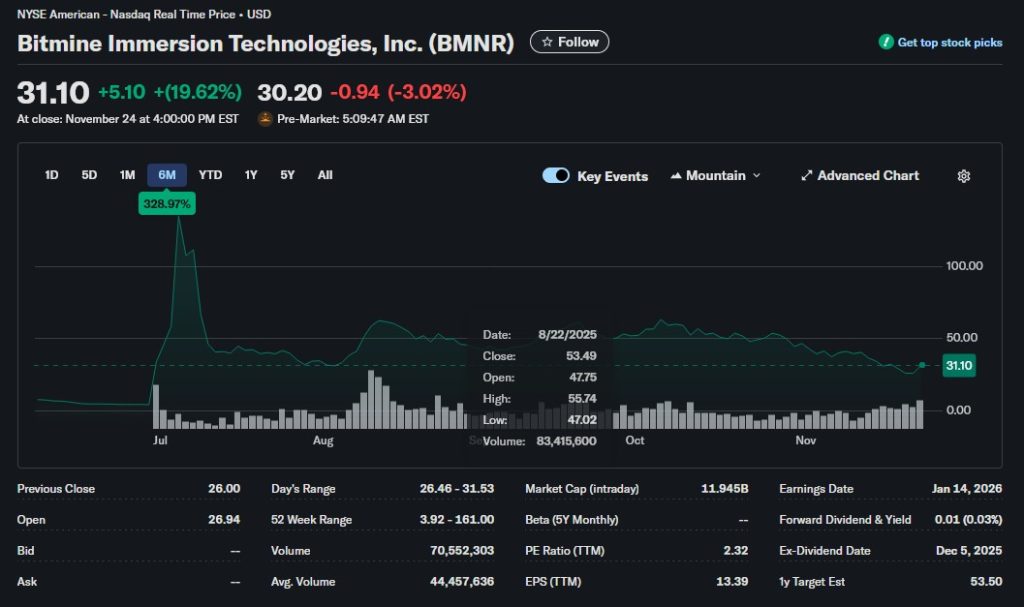Toggle the Key Events switch off

point(556,175)
